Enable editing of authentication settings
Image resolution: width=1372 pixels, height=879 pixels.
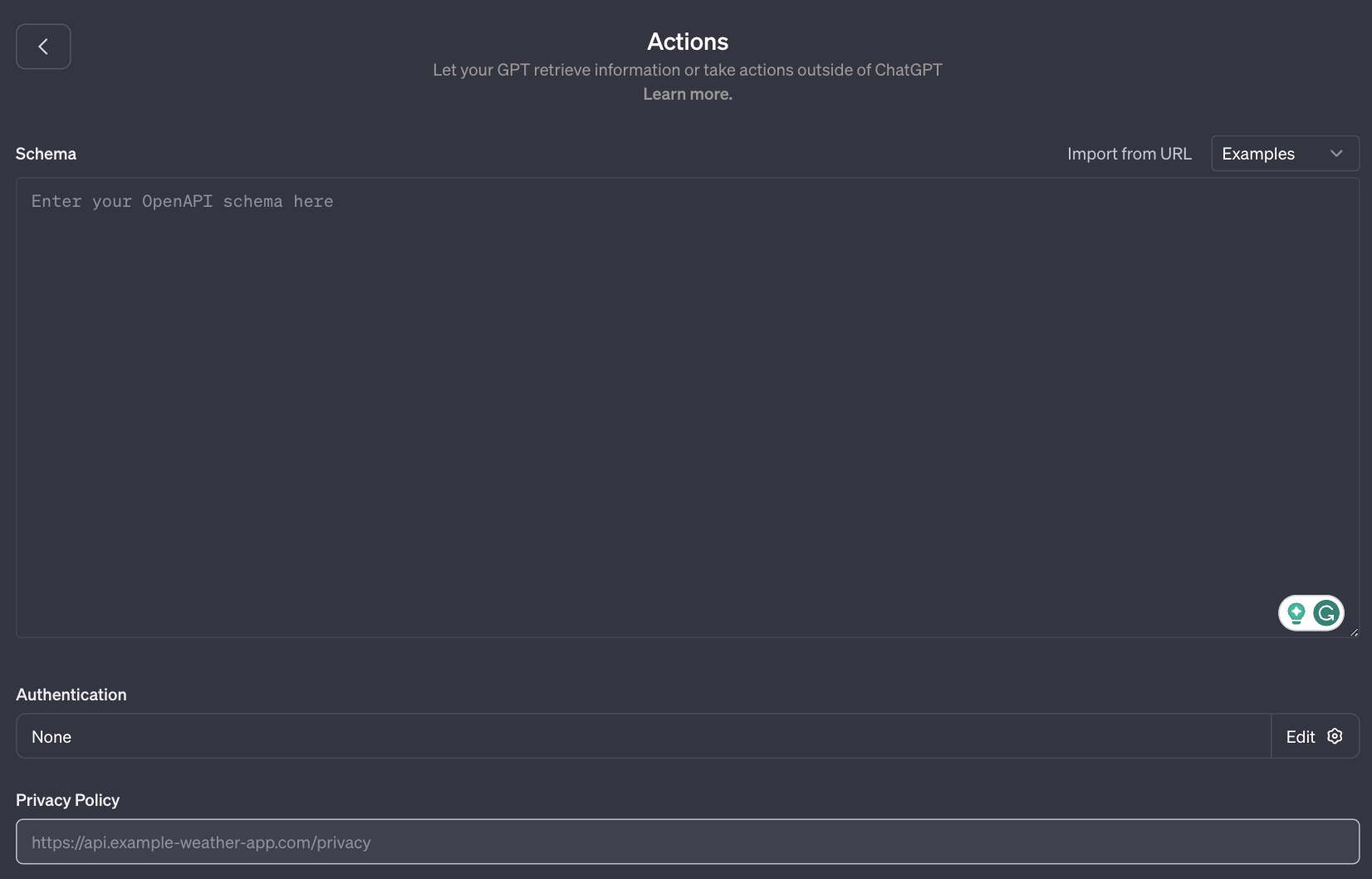point(1301,736)
